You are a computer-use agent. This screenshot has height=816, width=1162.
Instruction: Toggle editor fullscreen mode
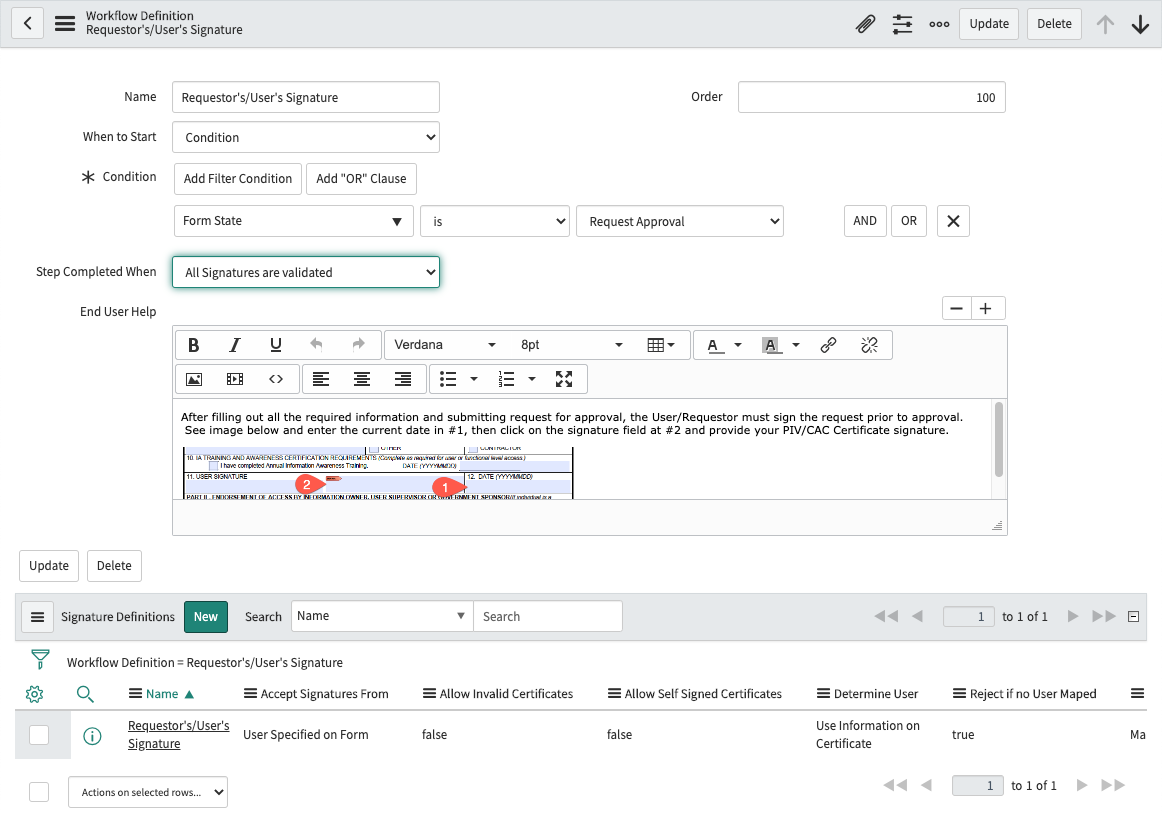click(564, 379)
